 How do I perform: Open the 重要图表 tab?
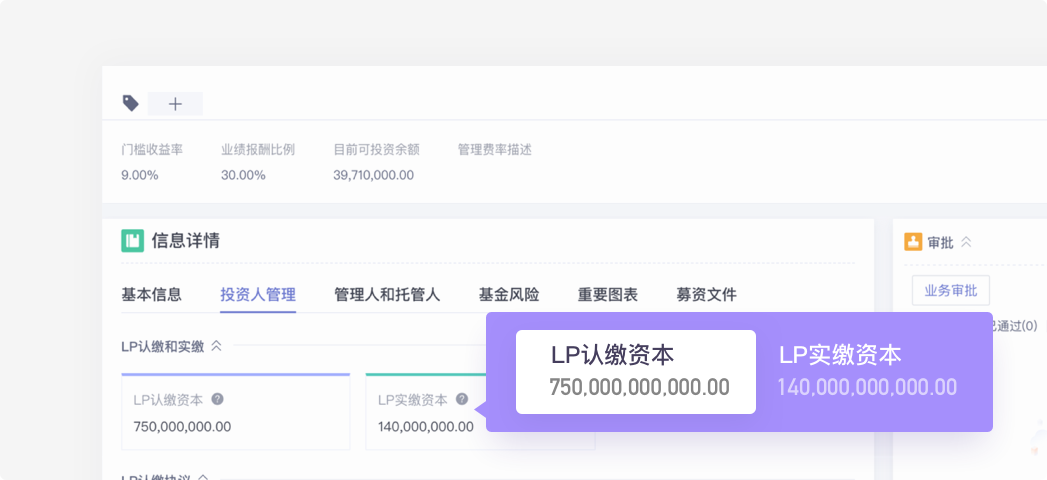(x=608, y=294)
